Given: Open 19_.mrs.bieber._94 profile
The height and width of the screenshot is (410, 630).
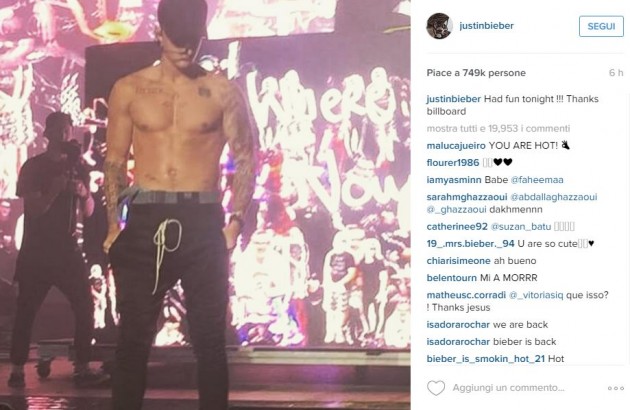Looking at the screenshot, I should (x=470, y=244).
